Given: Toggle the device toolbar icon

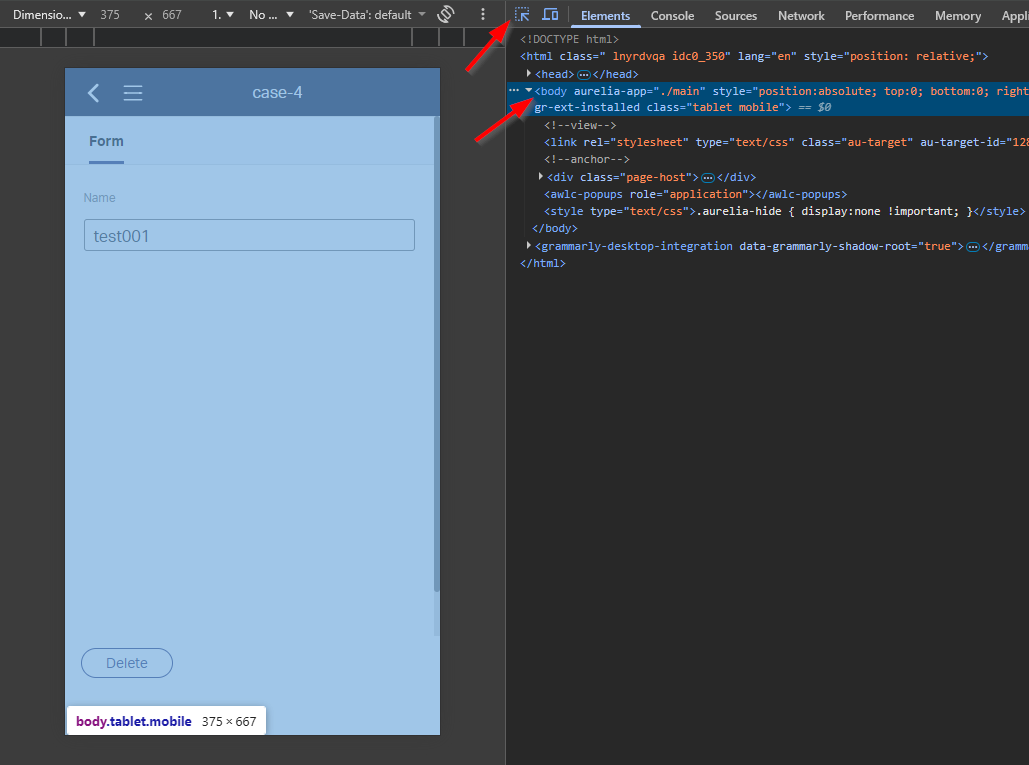Looking at the screenshot, I should tap(550, 15).
